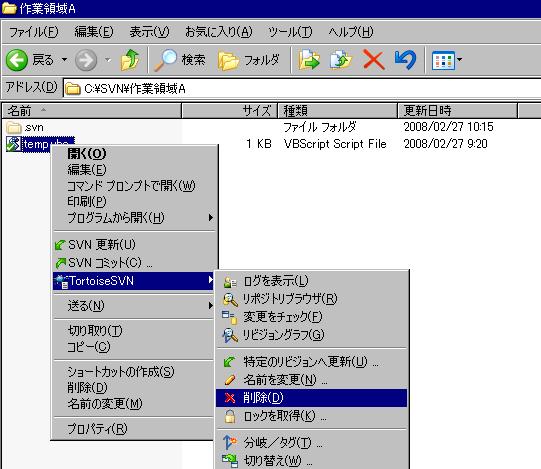Viewport: 541px width, 469px height.
Task: Click the ファイル フォルダ type cell
Action: point(319,127)
